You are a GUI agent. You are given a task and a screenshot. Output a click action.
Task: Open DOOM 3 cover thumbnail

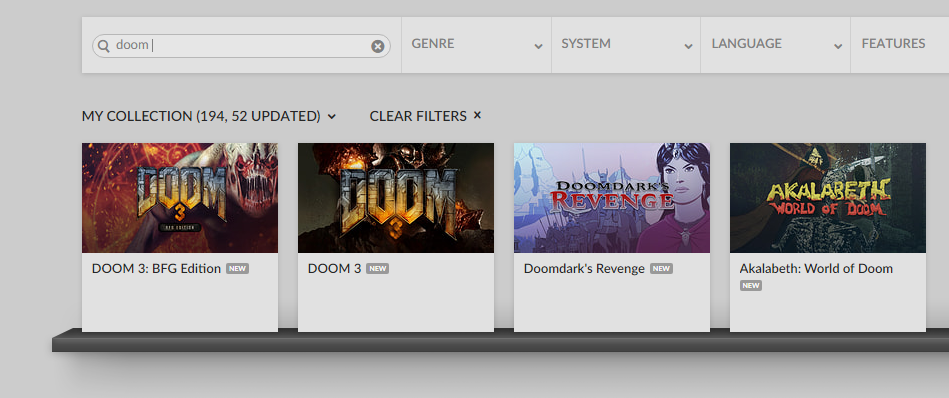pos(396,198)
